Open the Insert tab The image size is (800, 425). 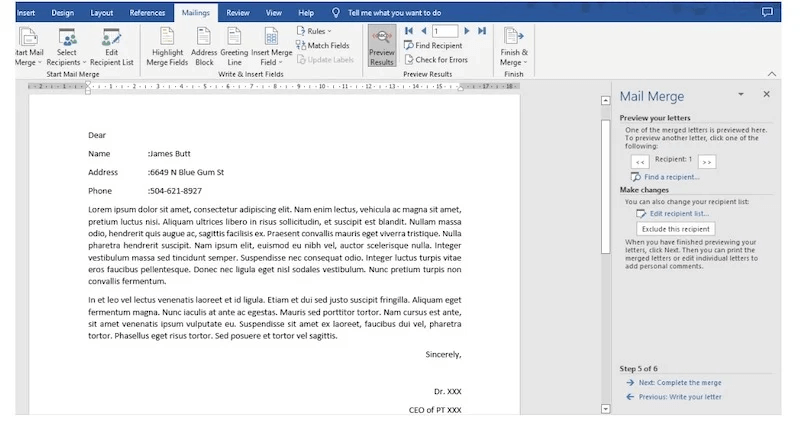26,13
